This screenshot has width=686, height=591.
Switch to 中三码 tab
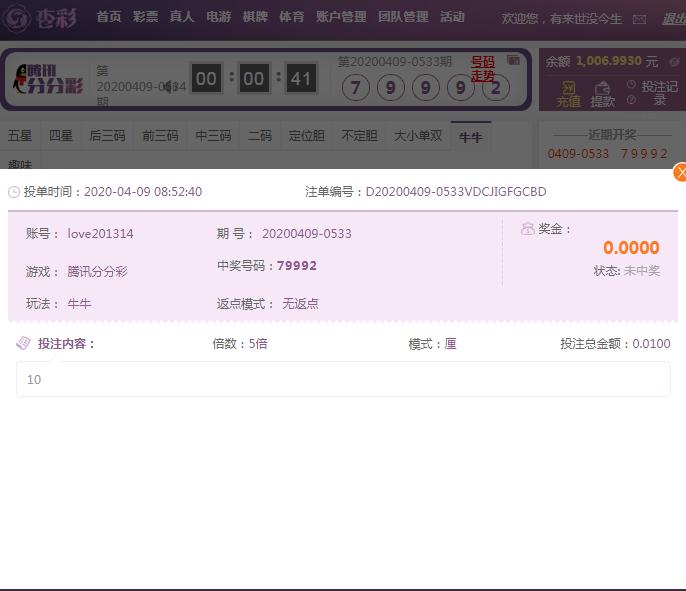(214, 136)
